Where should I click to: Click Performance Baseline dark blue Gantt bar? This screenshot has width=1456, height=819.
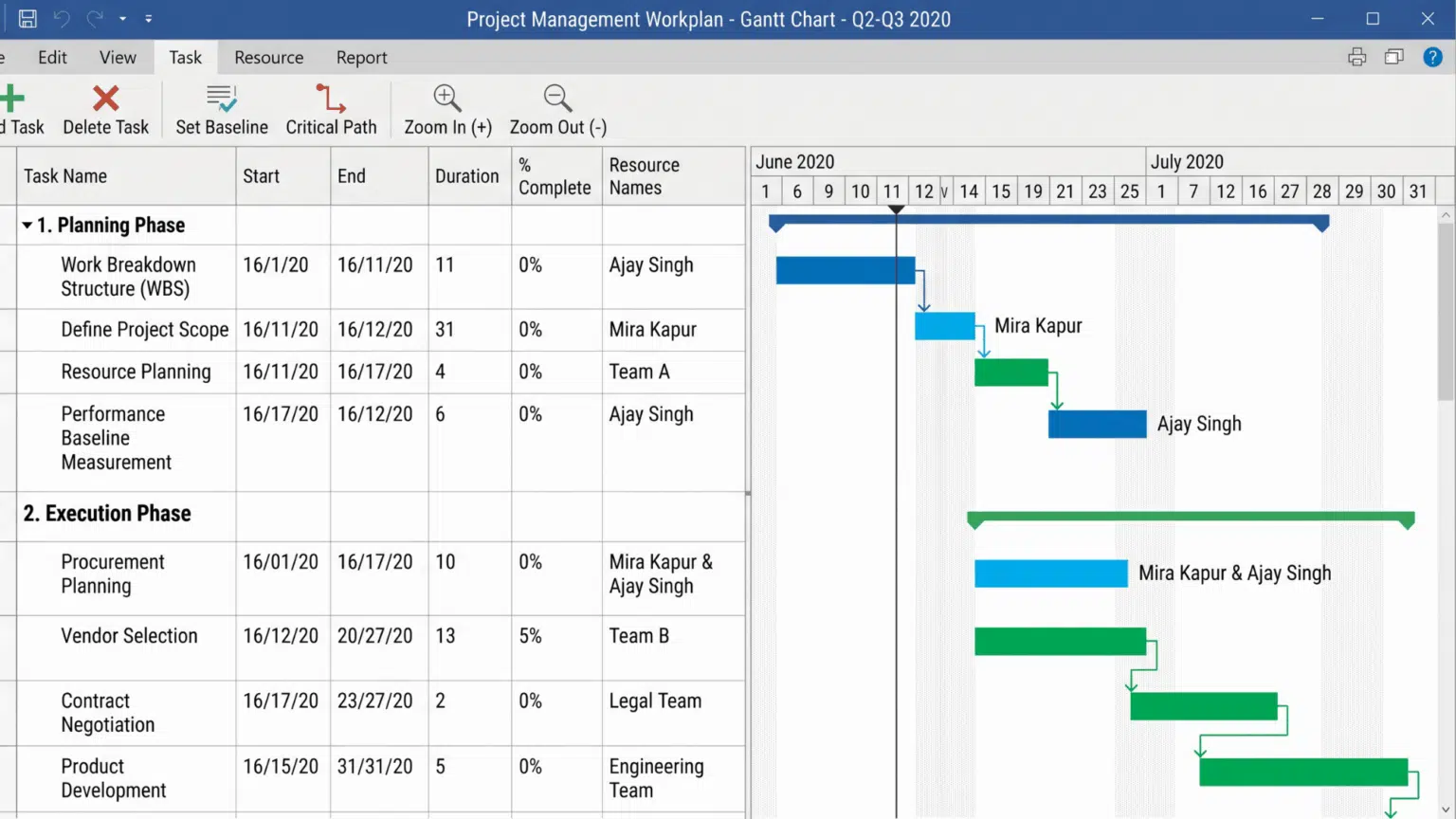1097,424
